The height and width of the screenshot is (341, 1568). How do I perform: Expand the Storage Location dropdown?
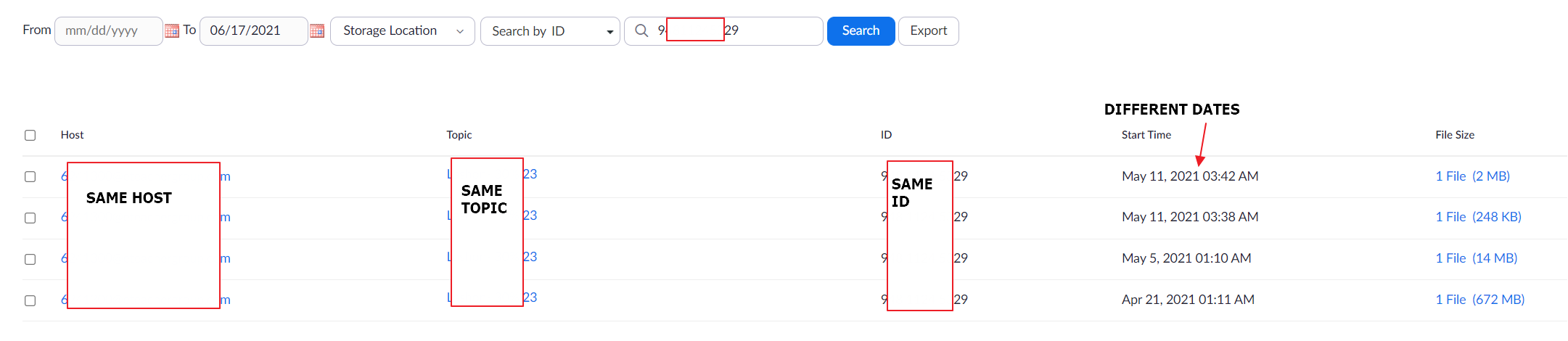(403, 31)
